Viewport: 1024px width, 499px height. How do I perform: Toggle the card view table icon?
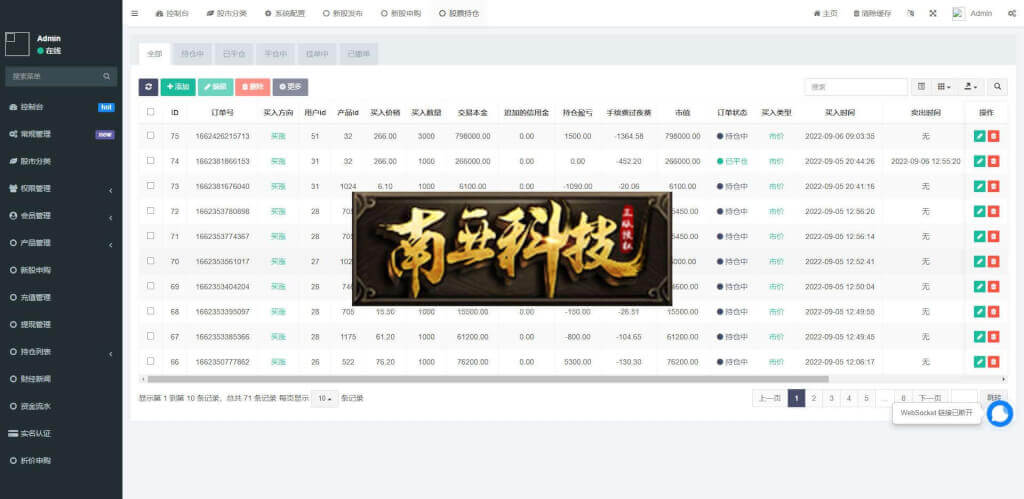point(921,87)
